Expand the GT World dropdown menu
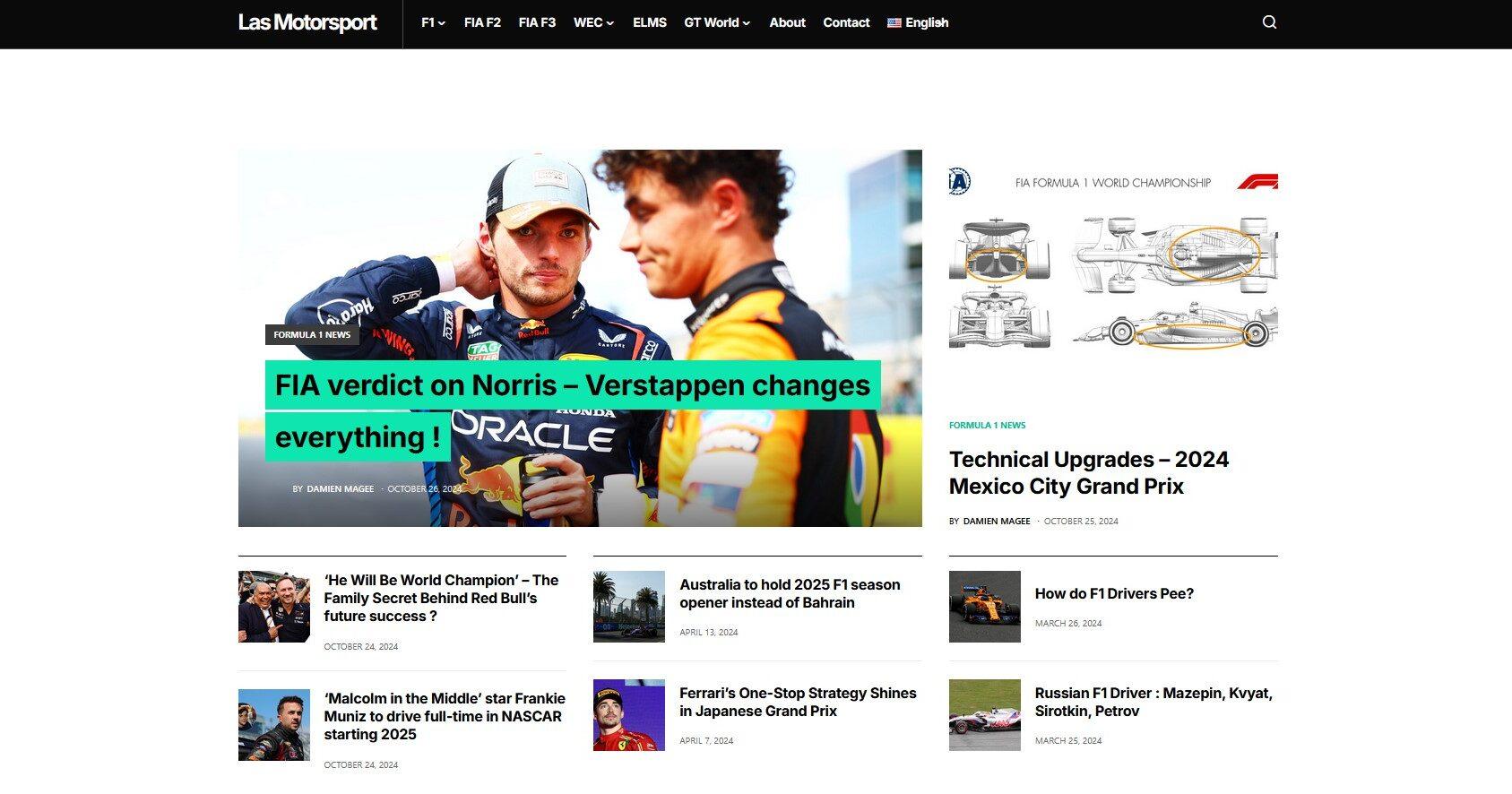Screen dimensions: 1512x794 pos(717,23)
